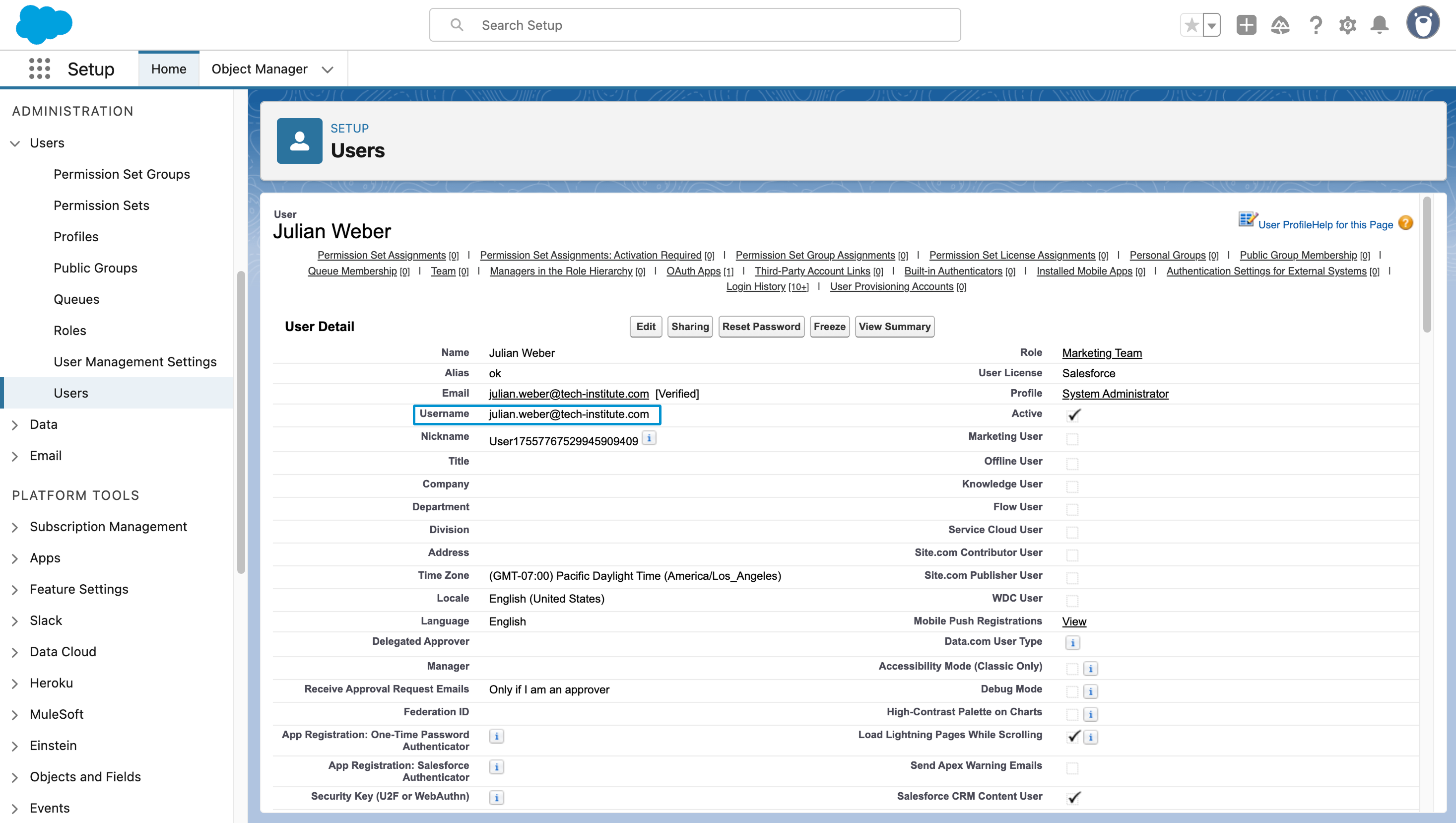Viewport: 1456px width, 823px height.
Task: Toggle the Flow User checkbox
Action: [1072, 510]
